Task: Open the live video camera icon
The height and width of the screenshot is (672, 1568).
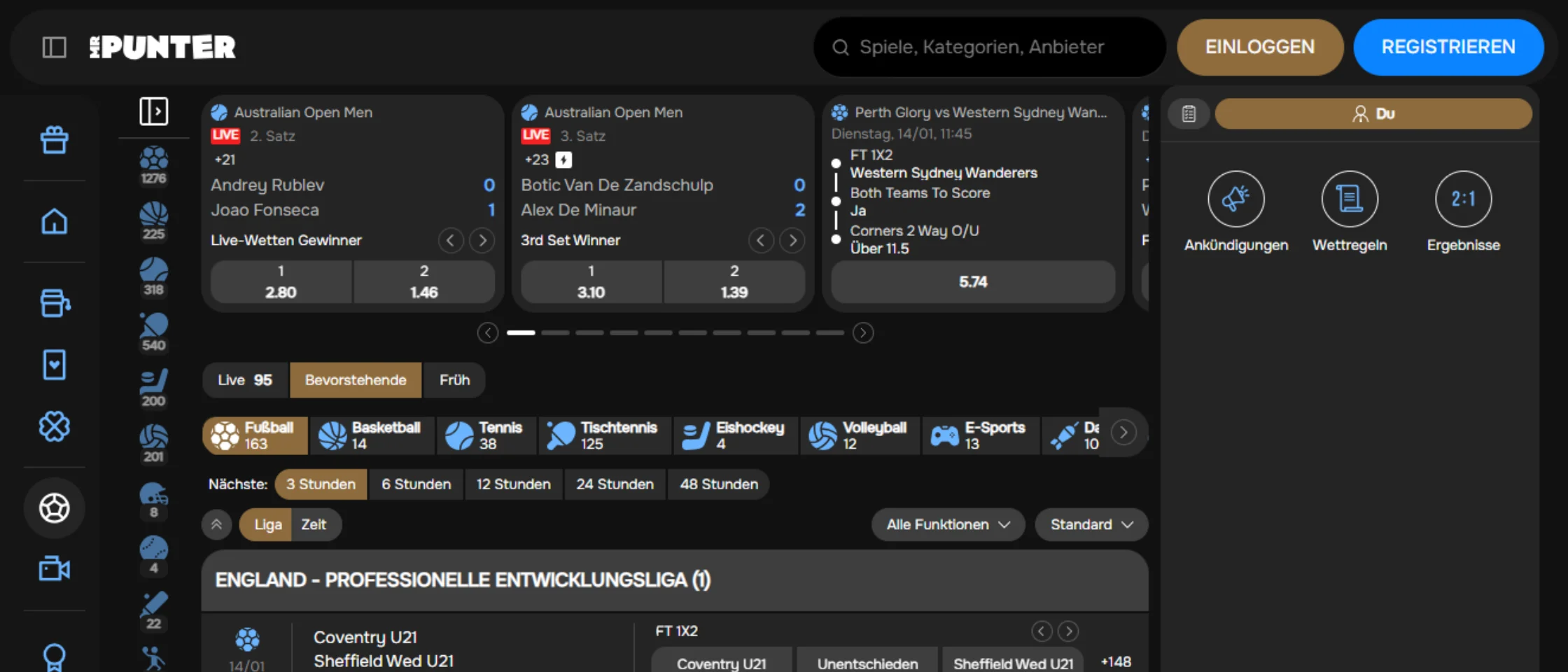Action: pos(54,568)
